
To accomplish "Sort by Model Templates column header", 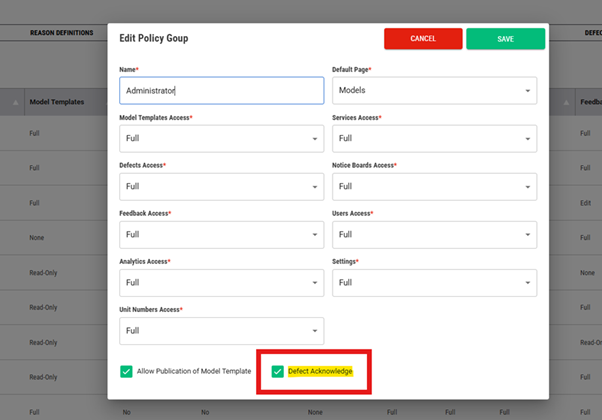I will pyautogui.click(x=56, y=102).
